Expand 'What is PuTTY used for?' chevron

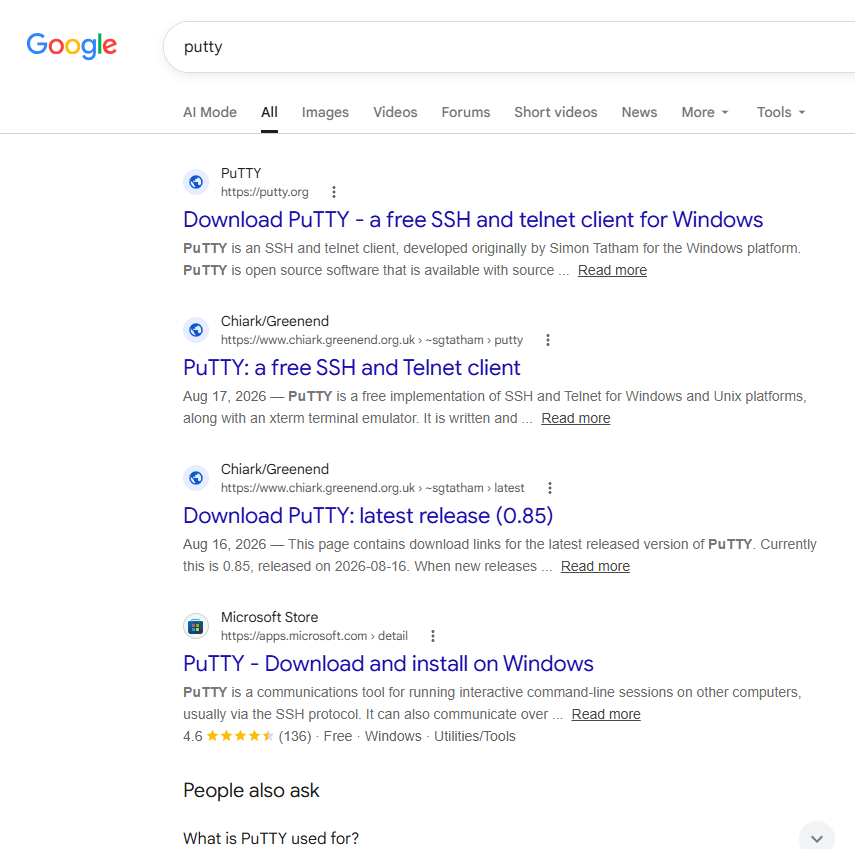[x=816, y=838]
